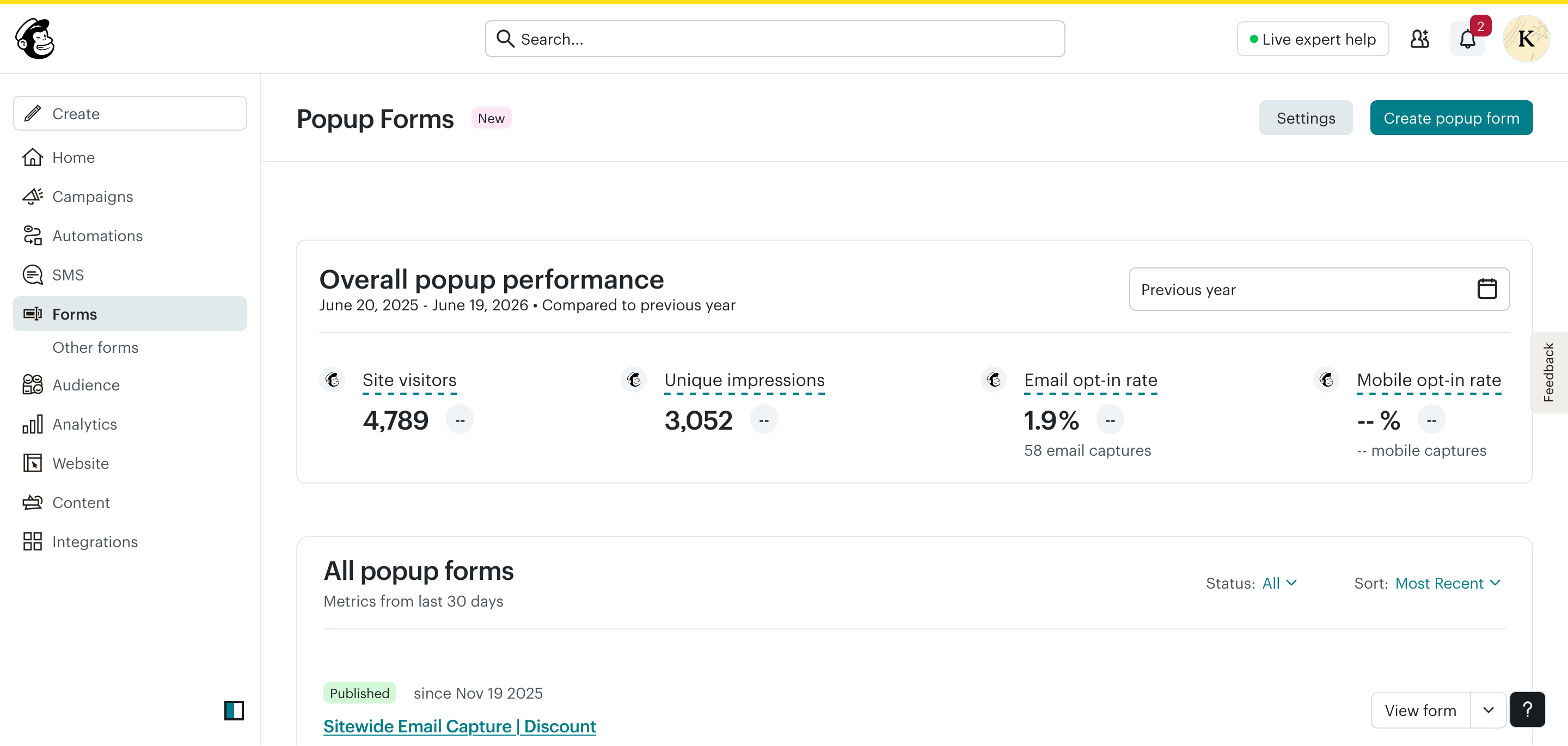
Task: Click the 58 email captures text
Action: [x=1087, y=450]
